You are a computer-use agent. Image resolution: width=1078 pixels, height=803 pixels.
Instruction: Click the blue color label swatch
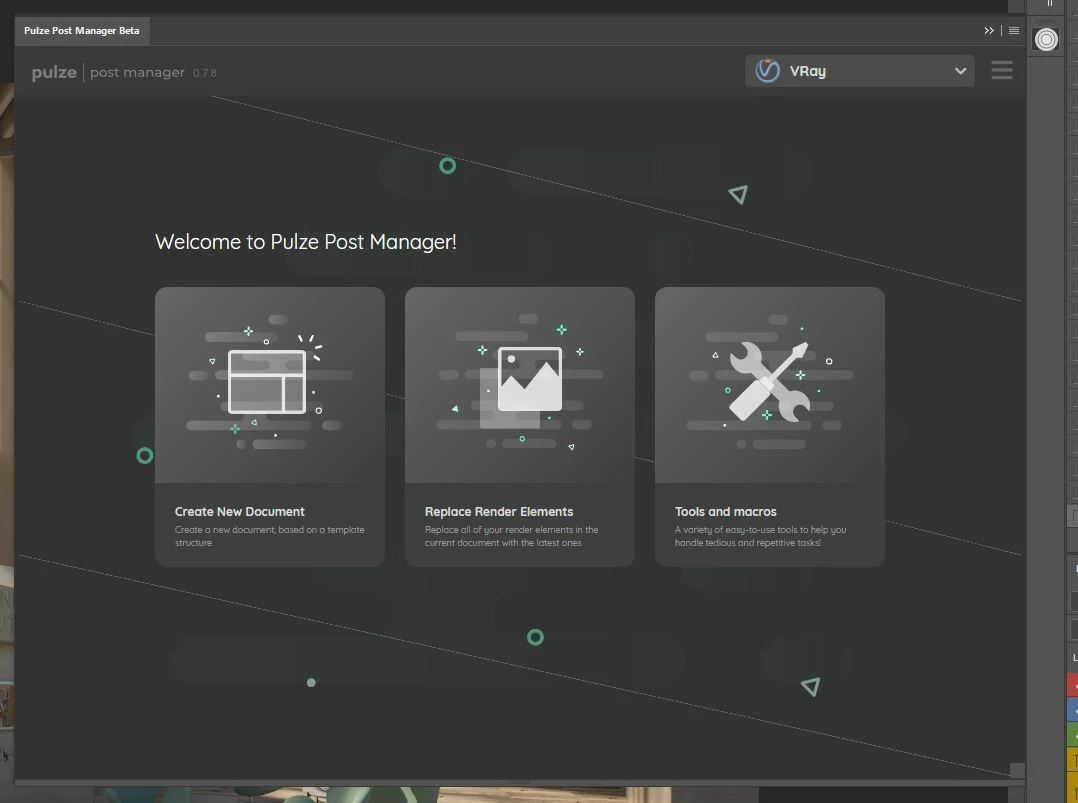coord(1072,710)
